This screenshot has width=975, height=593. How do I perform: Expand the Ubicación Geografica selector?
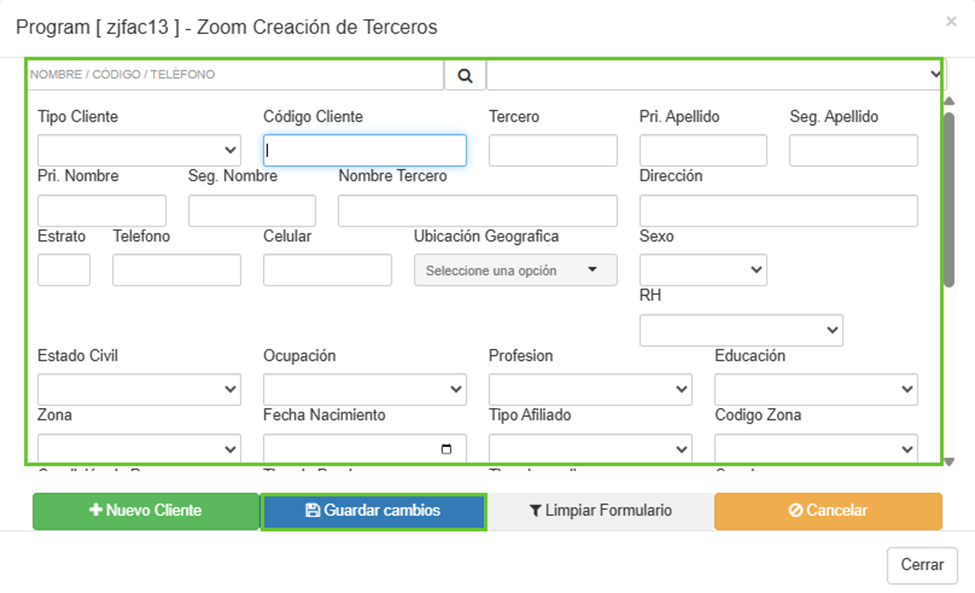pos(515,270)
